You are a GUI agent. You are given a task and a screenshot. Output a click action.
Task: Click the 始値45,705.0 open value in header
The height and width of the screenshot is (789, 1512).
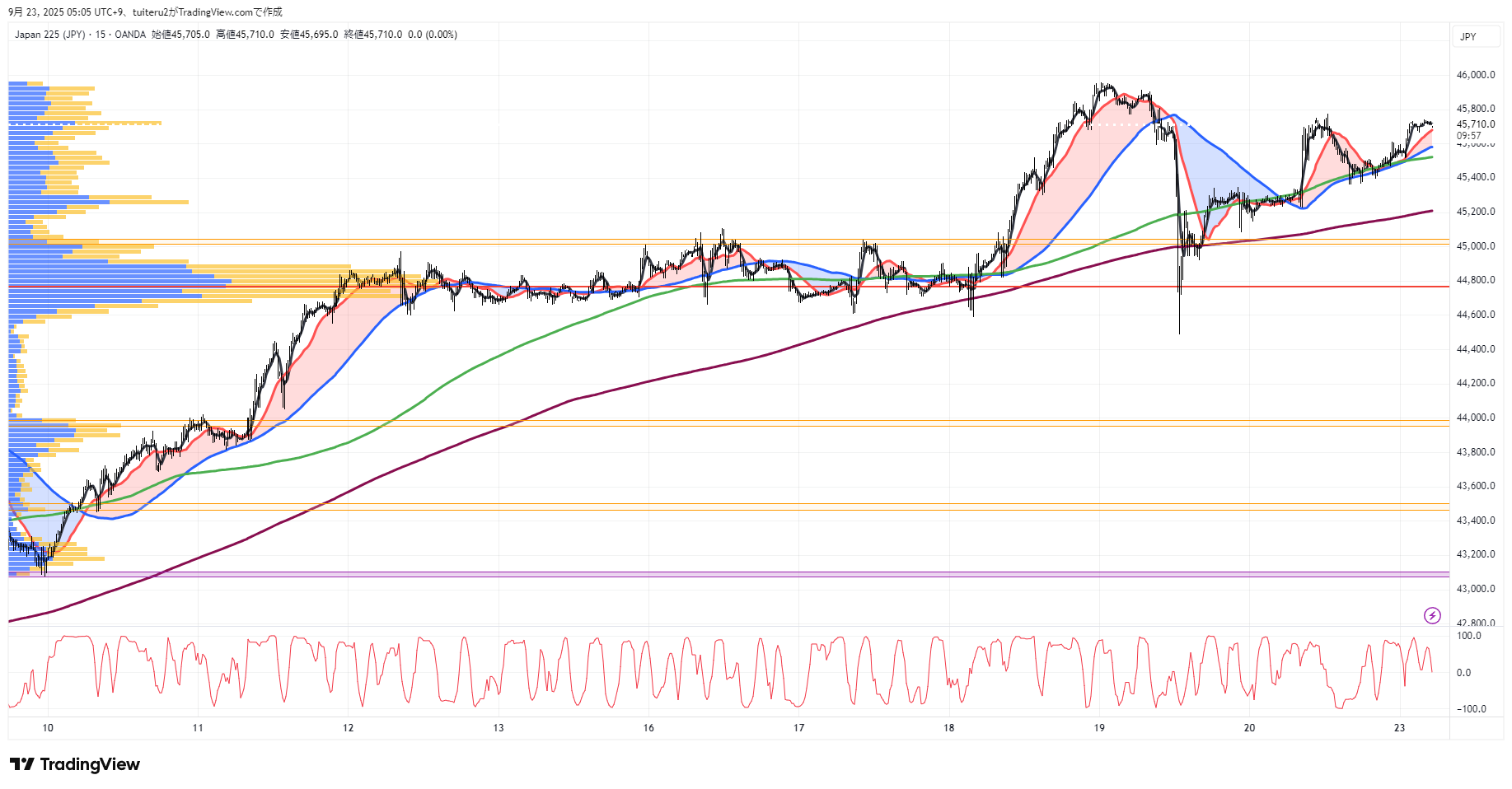(x=180, y=35)
